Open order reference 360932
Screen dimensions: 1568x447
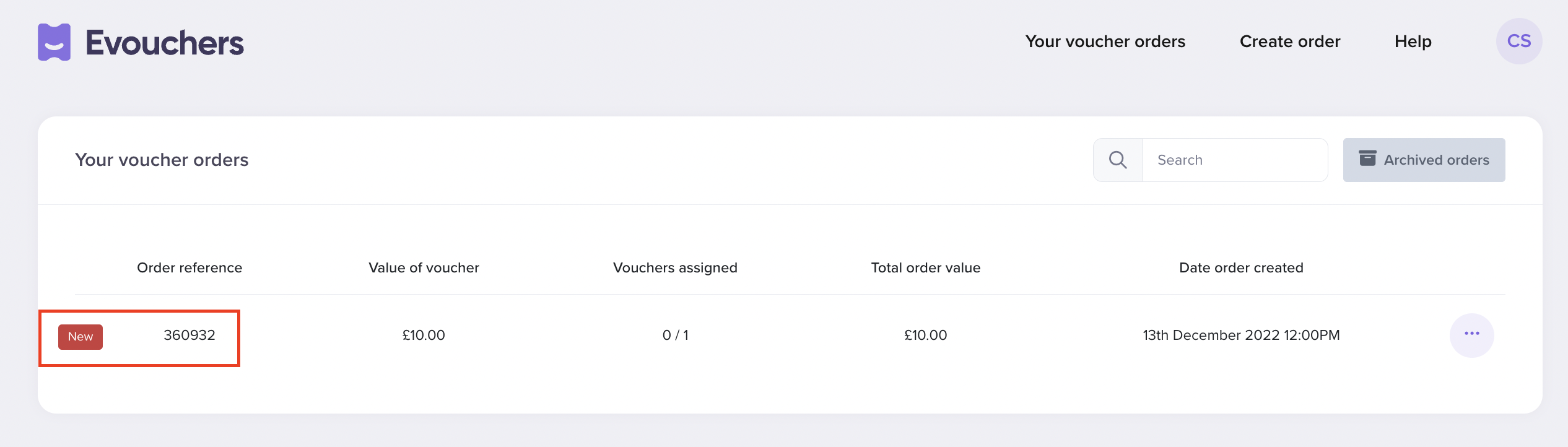coord(189,335)
